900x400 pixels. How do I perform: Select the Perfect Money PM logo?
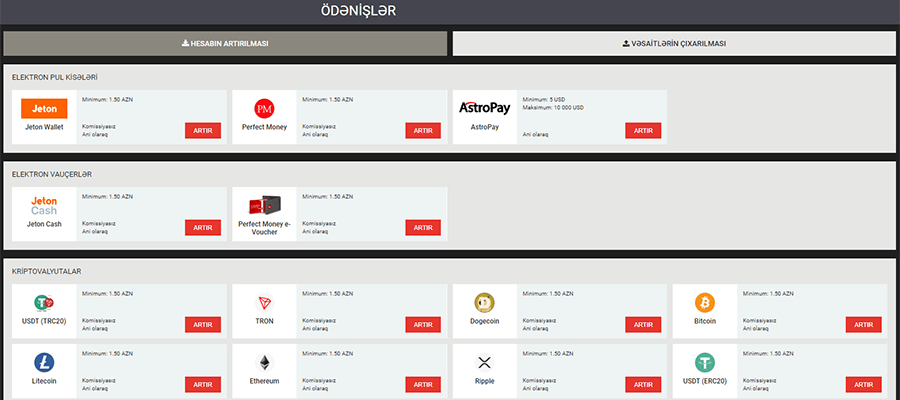click(264, 108)
